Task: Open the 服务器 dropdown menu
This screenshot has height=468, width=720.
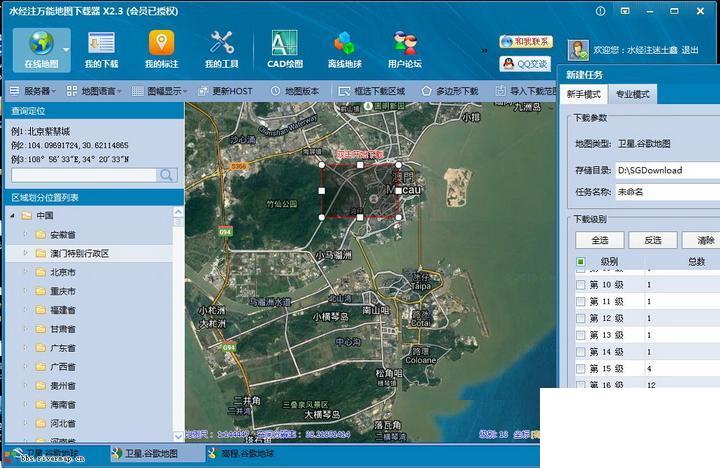Action: pos(33,91)
